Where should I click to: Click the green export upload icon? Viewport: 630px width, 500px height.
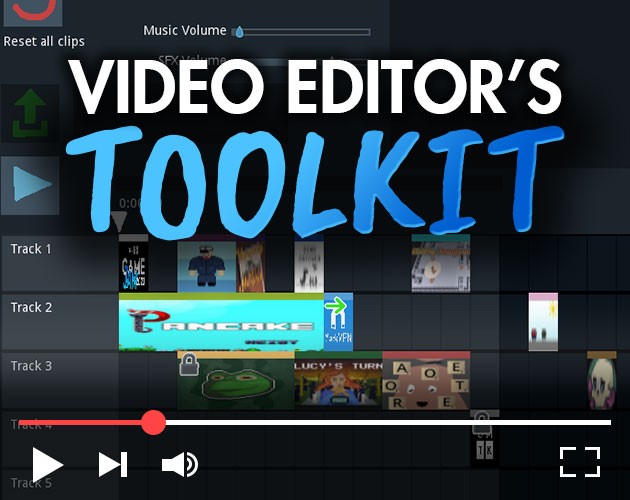pyautogui.click(x=30, y=113)
